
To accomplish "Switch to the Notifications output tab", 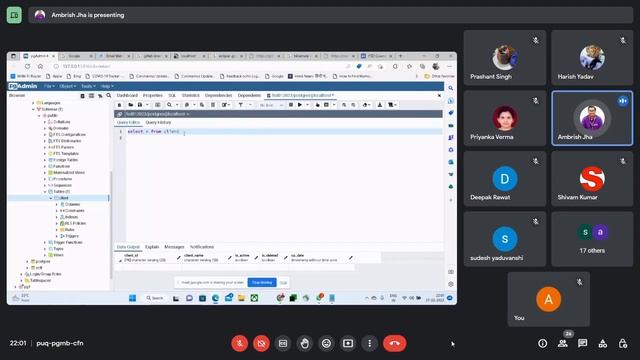I will pyautogui.click(x=202, y=247).
